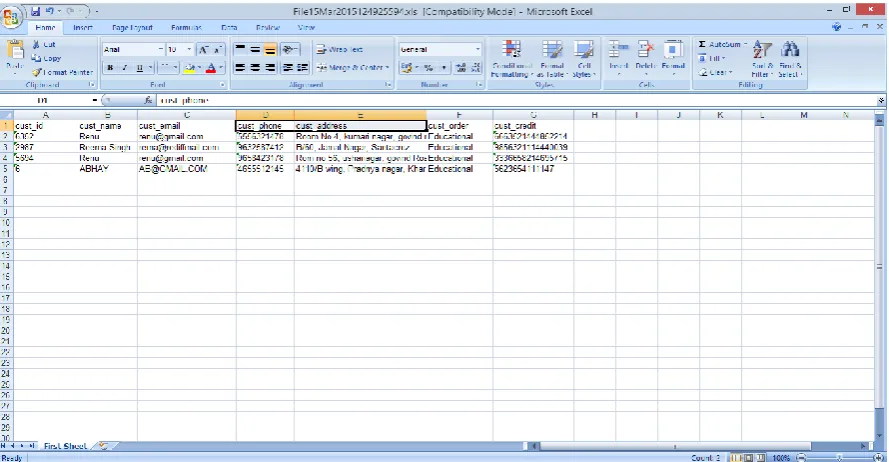The image size is (889, 462).
Task: Toggle left text alignment
Action: click(240, 67)
